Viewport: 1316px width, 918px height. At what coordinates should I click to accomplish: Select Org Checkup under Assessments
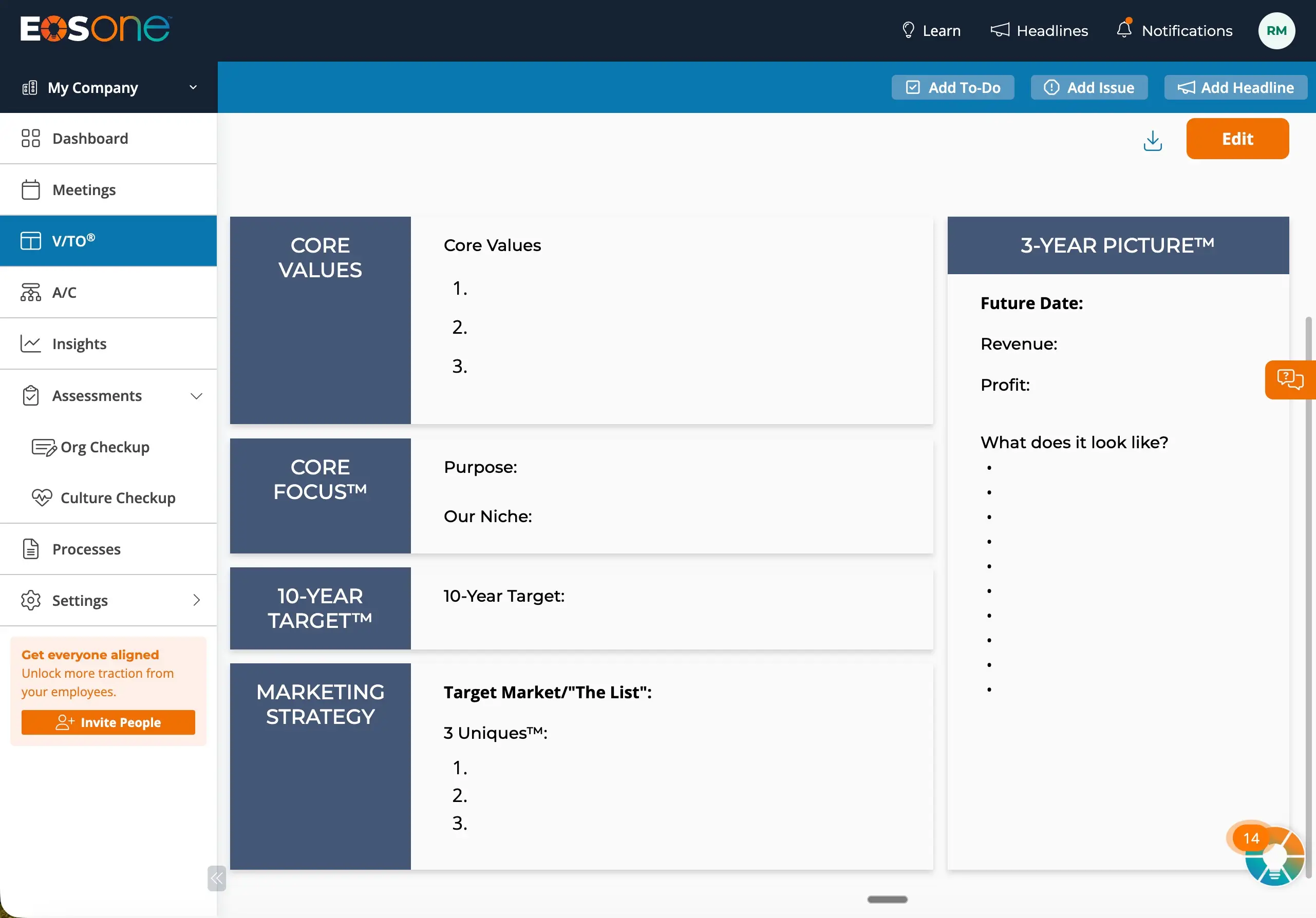point(105,447)
